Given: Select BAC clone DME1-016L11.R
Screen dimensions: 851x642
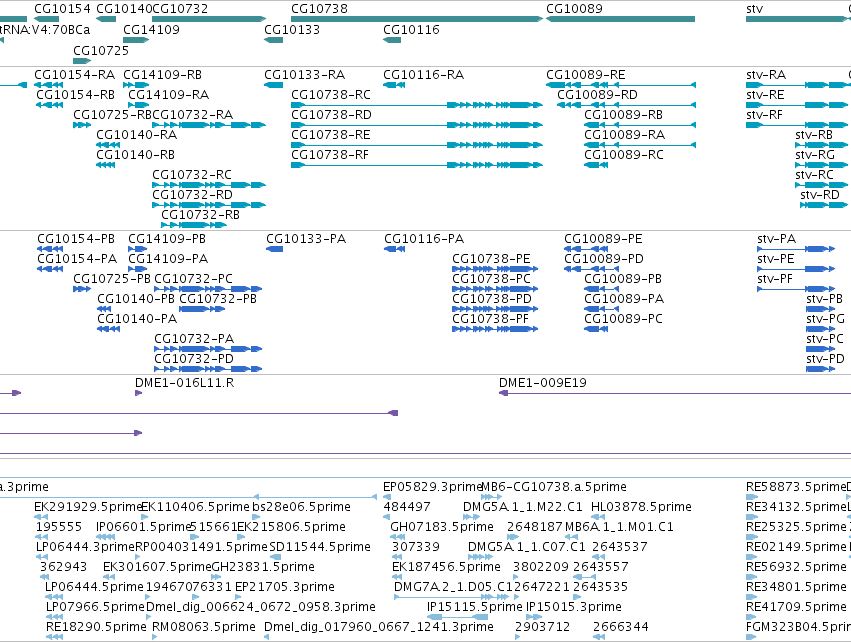Looking at the screenshot, I should click(185, 383).
